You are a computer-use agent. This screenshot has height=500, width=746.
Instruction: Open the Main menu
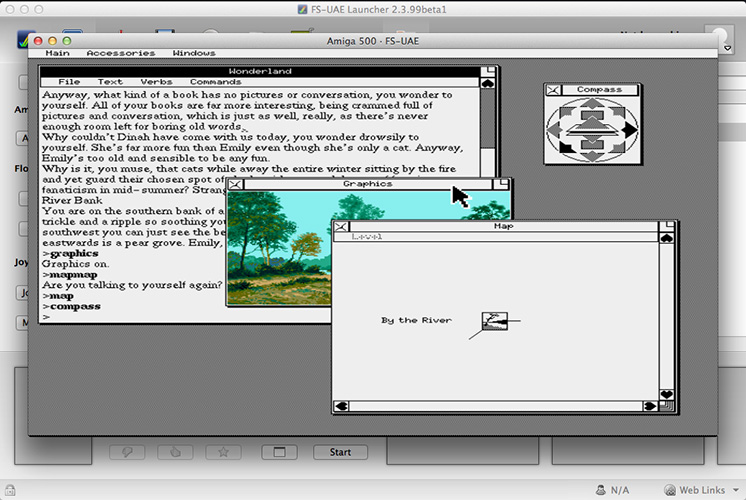pos(58,53)
